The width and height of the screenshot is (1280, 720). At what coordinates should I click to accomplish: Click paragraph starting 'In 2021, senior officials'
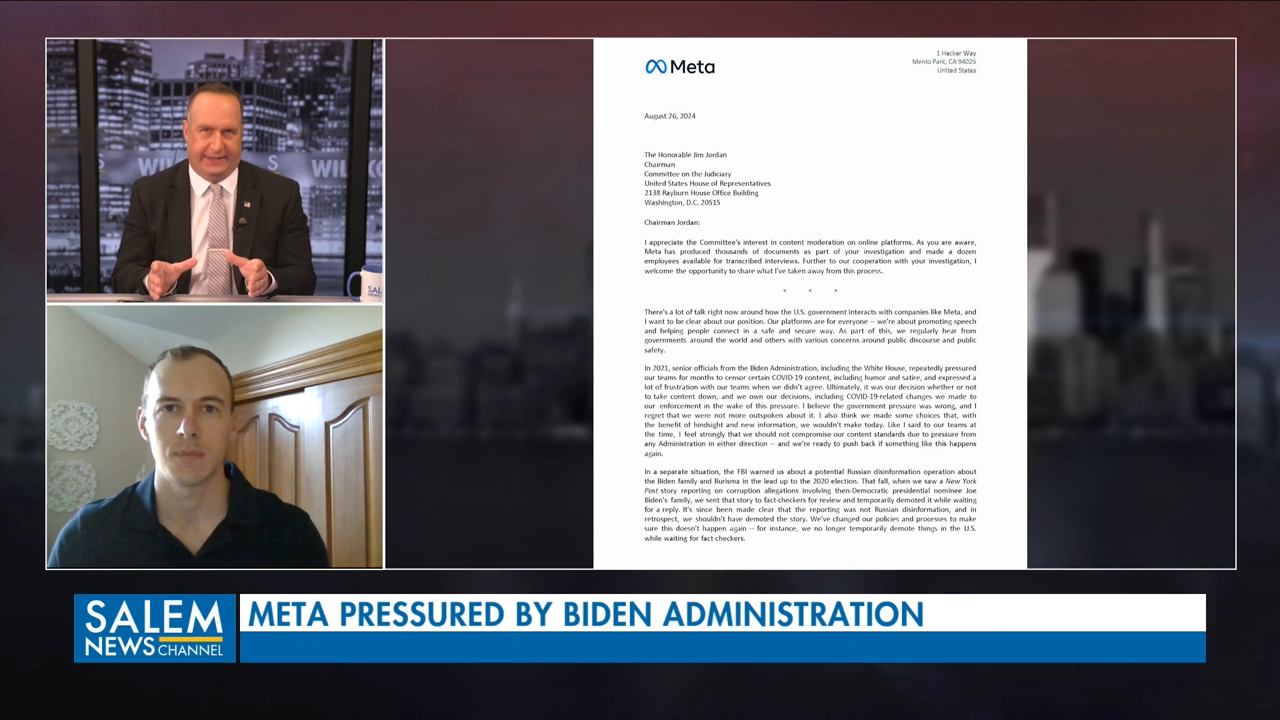pyautogui.click(x=810, y=411)
